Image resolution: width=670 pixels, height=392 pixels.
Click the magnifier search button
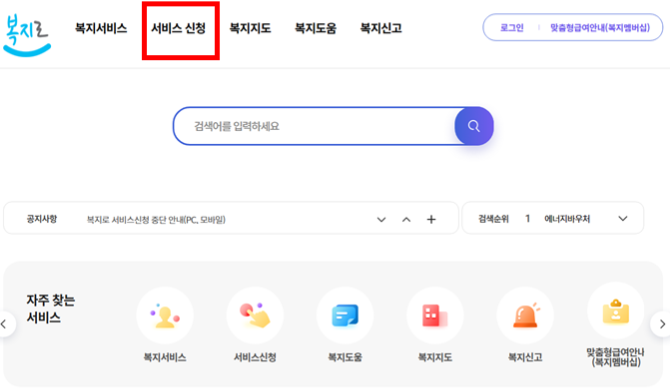[473, 126]
